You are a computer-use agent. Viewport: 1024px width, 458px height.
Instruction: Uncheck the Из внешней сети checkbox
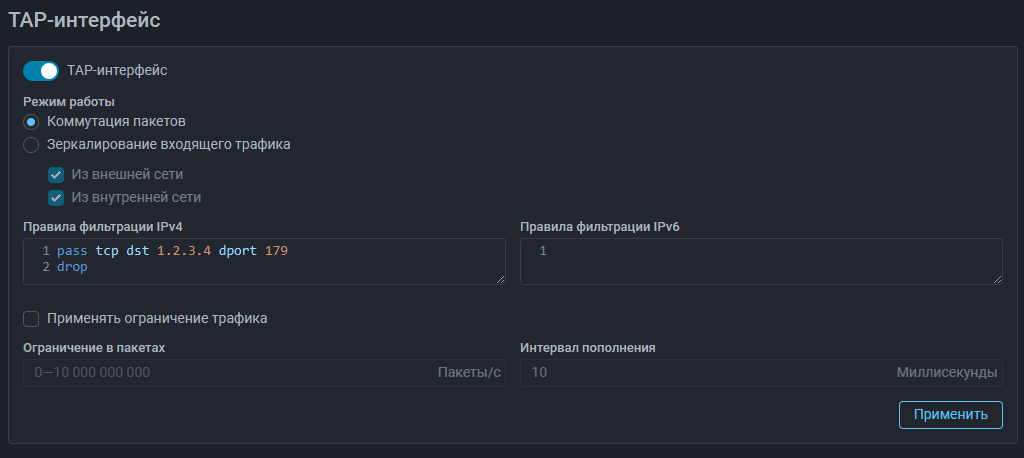click(56, 174)
